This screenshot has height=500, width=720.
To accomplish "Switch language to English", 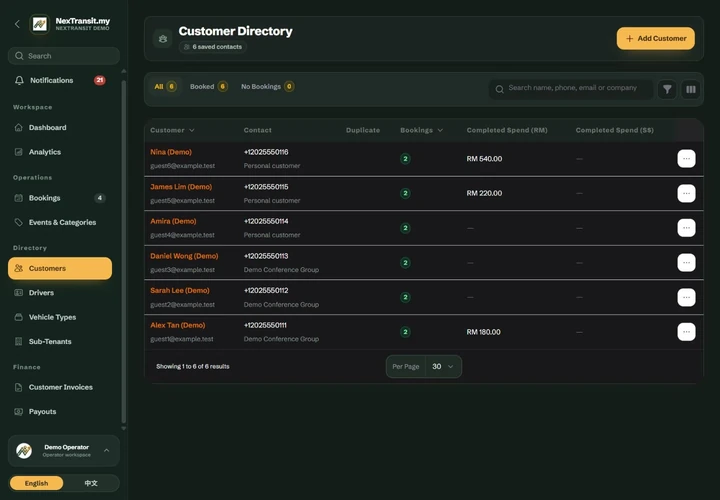I will click(36, 483).
